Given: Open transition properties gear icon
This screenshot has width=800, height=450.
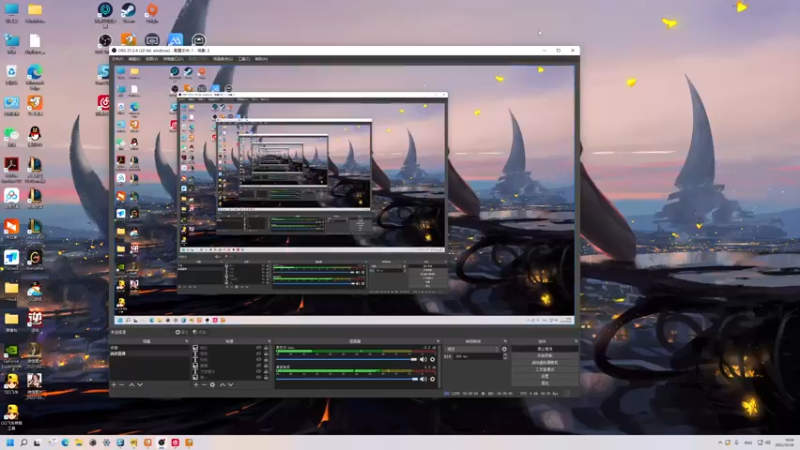Looking at the screenshot, I should pyautogui.click(x=504, y=349).
